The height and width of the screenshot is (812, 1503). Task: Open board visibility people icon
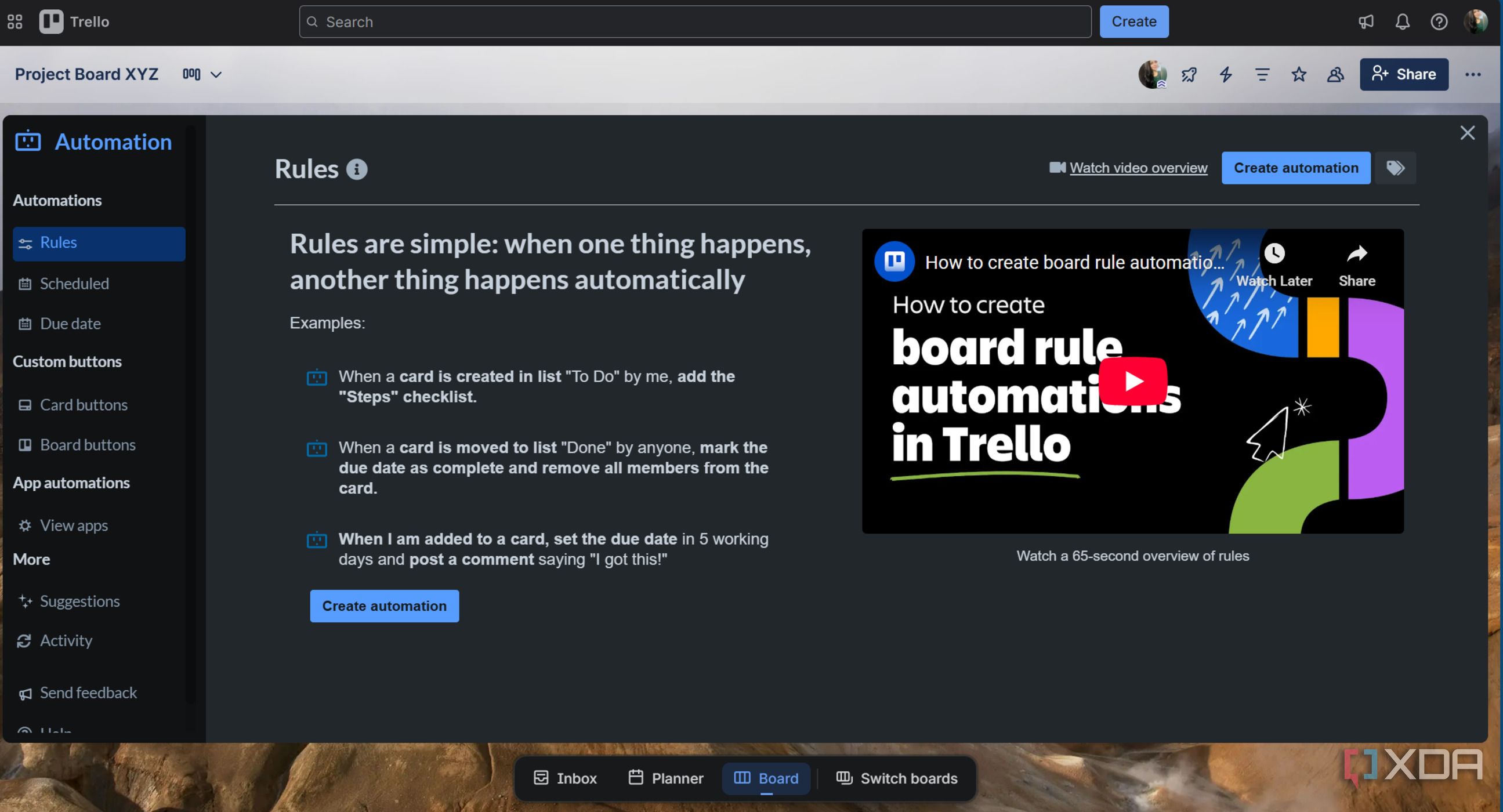point(1335,74)
